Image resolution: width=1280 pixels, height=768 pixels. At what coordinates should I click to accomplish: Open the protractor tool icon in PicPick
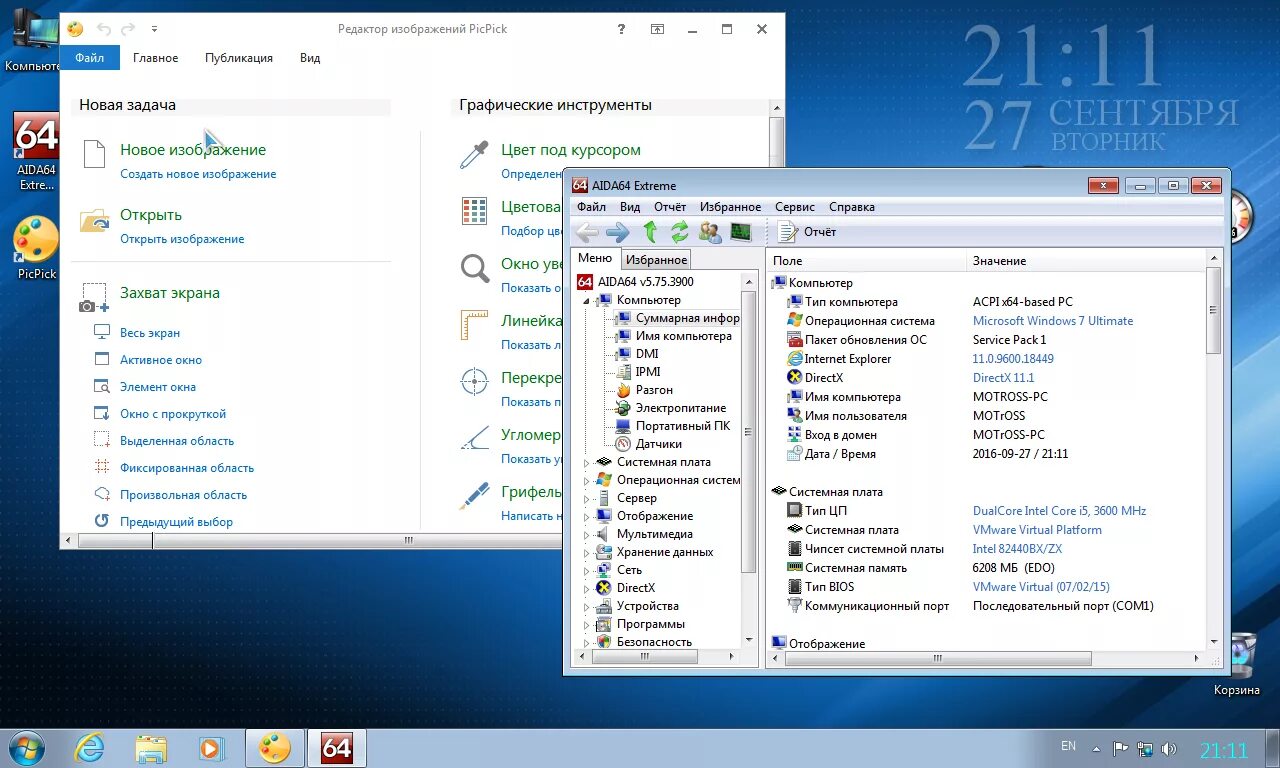click(x=474, y=439)
